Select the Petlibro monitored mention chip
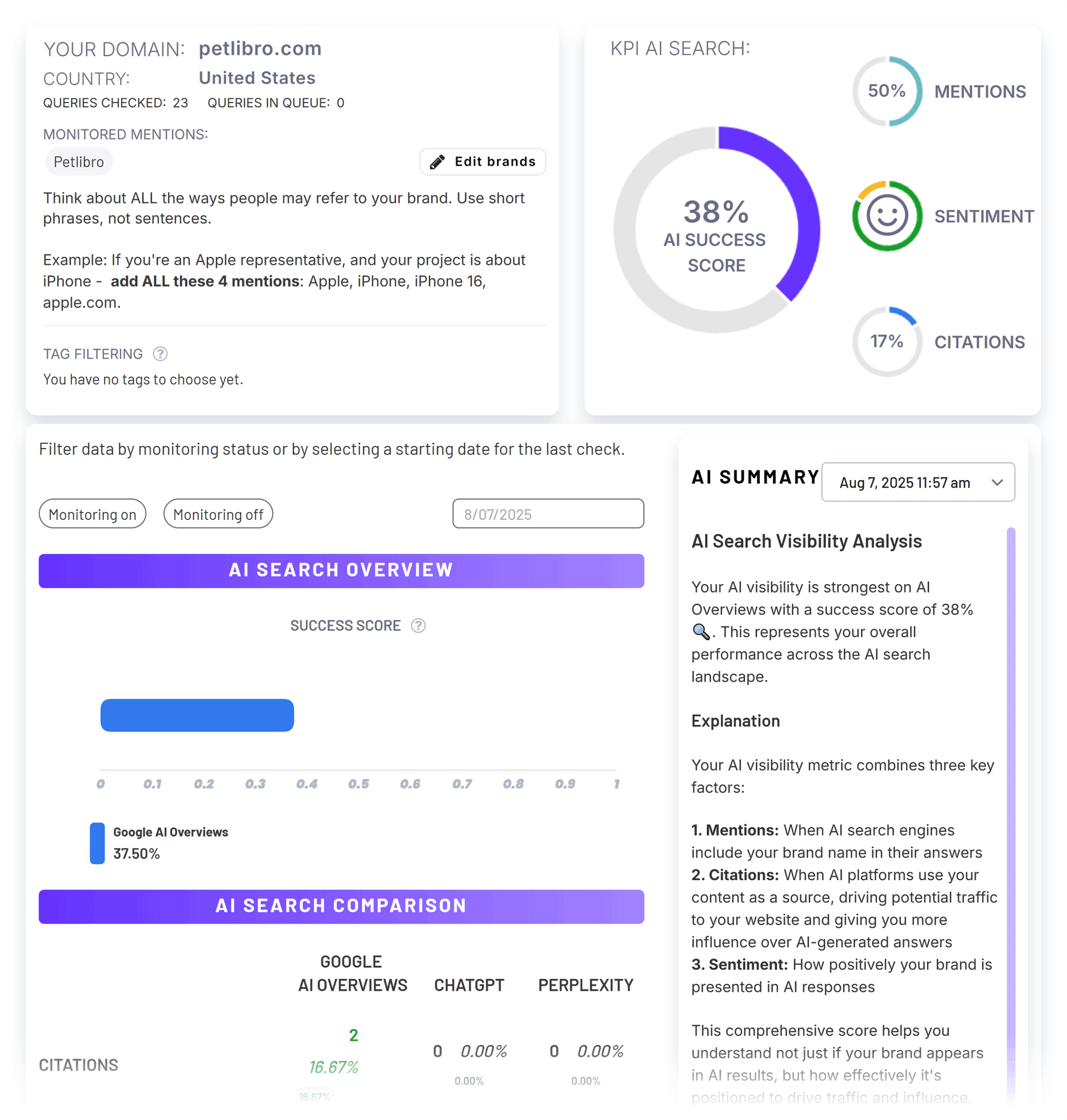1067x1120 pixels. click(x=79, y=161)
